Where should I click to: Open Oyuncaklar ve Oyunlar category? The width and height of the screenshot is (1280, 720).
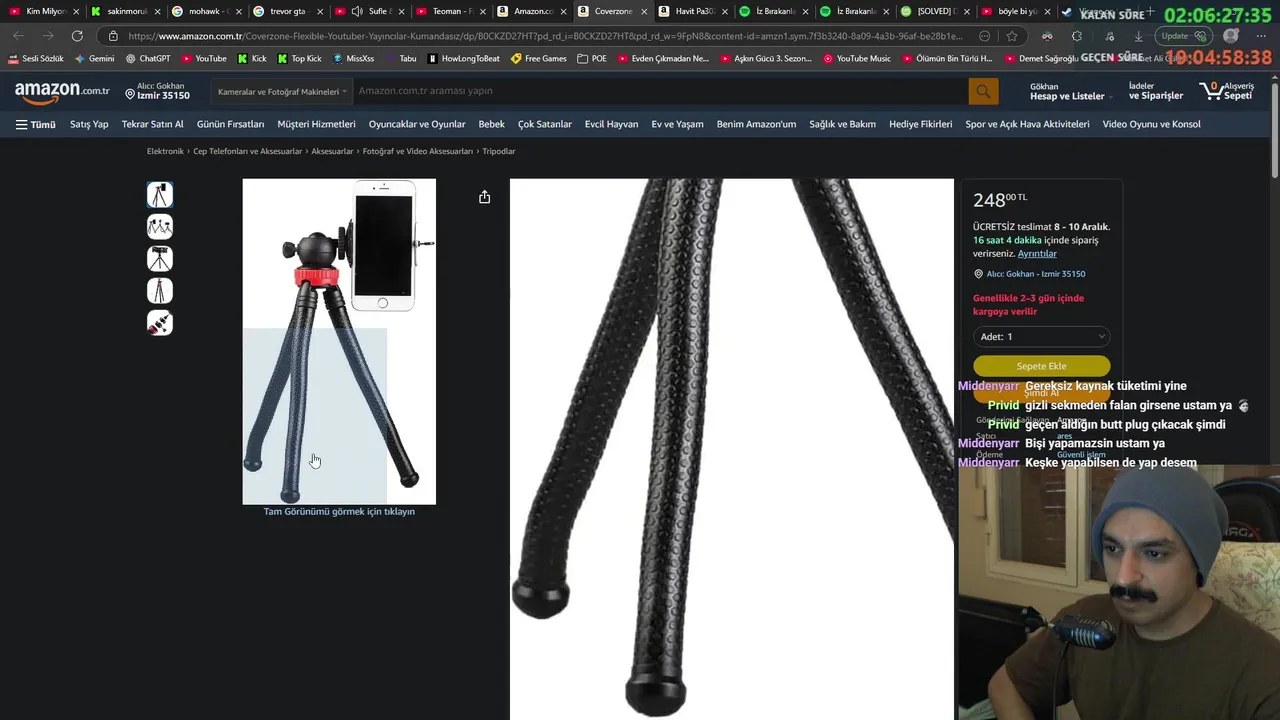417,125
